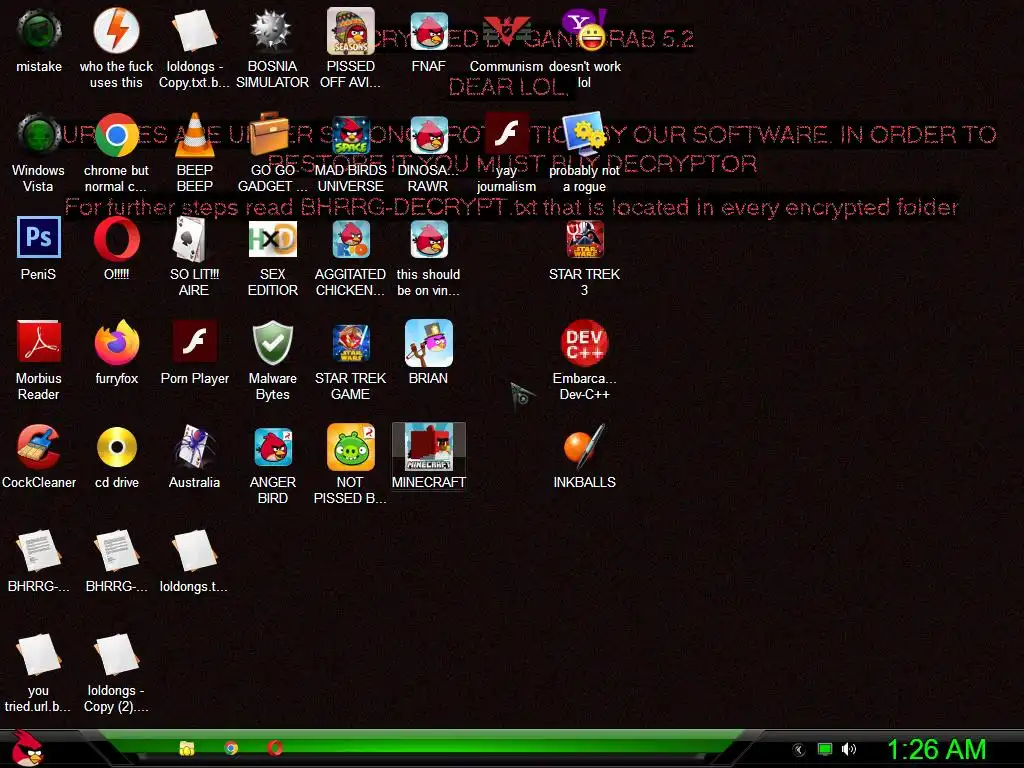Click the Yahoo smiley messenger icon
1024x768 pixels.
tap(584, 31)
